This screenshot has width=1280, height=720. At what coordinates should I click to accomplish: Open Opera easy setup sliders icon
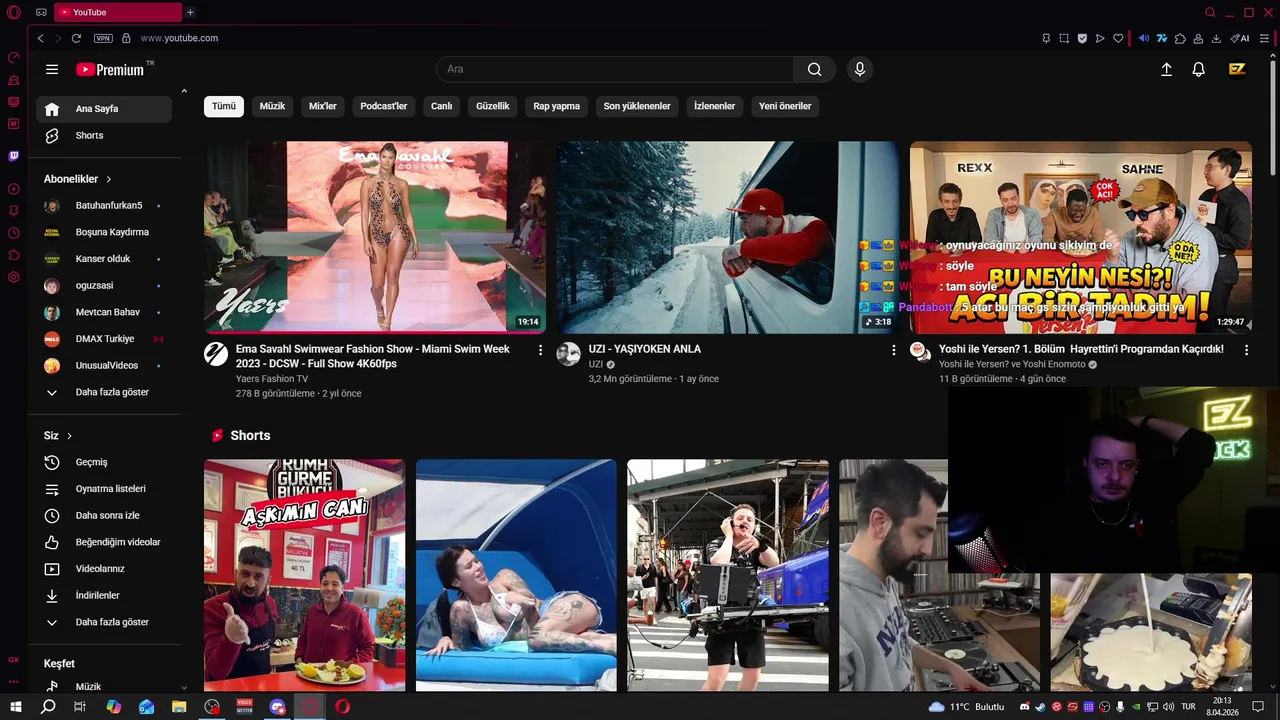coord(1265,38)
